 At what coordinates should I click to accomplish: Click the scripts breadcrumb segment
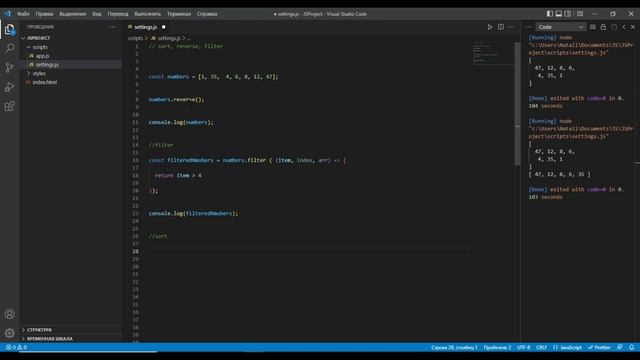[135, 38]
